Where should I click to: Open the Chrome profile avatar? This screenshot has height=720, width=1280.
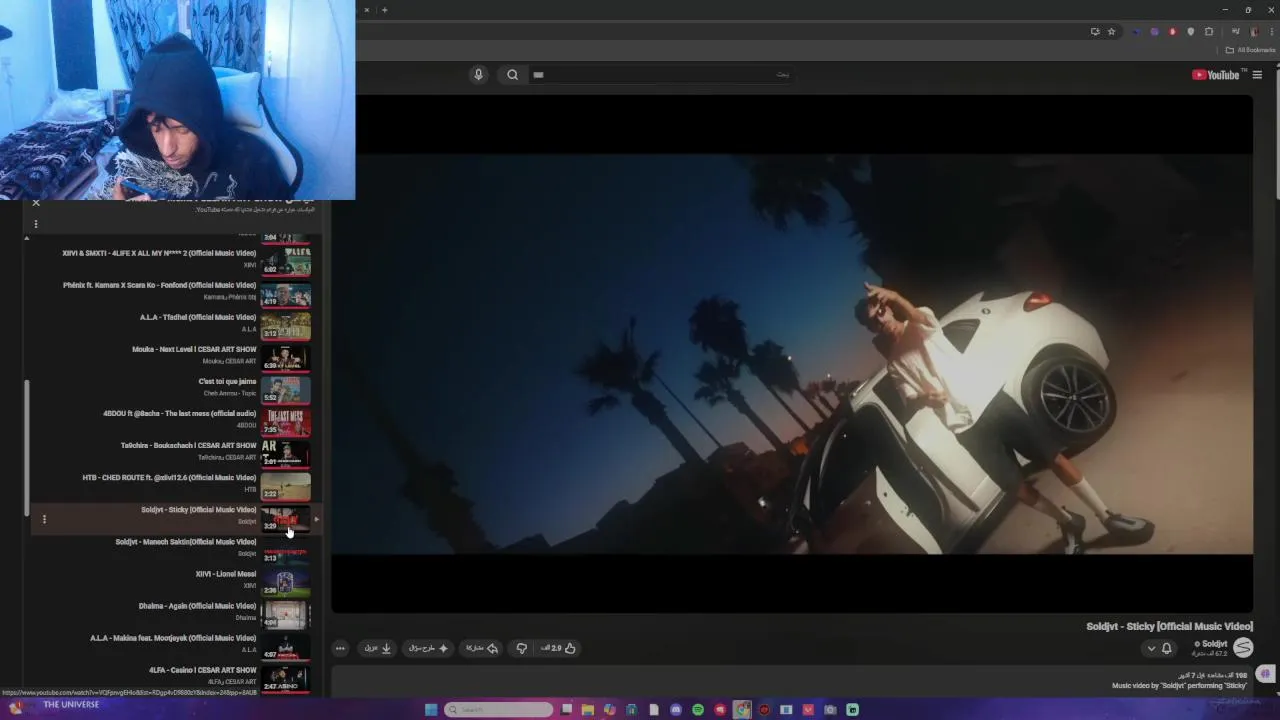(x=1253, y=32)
